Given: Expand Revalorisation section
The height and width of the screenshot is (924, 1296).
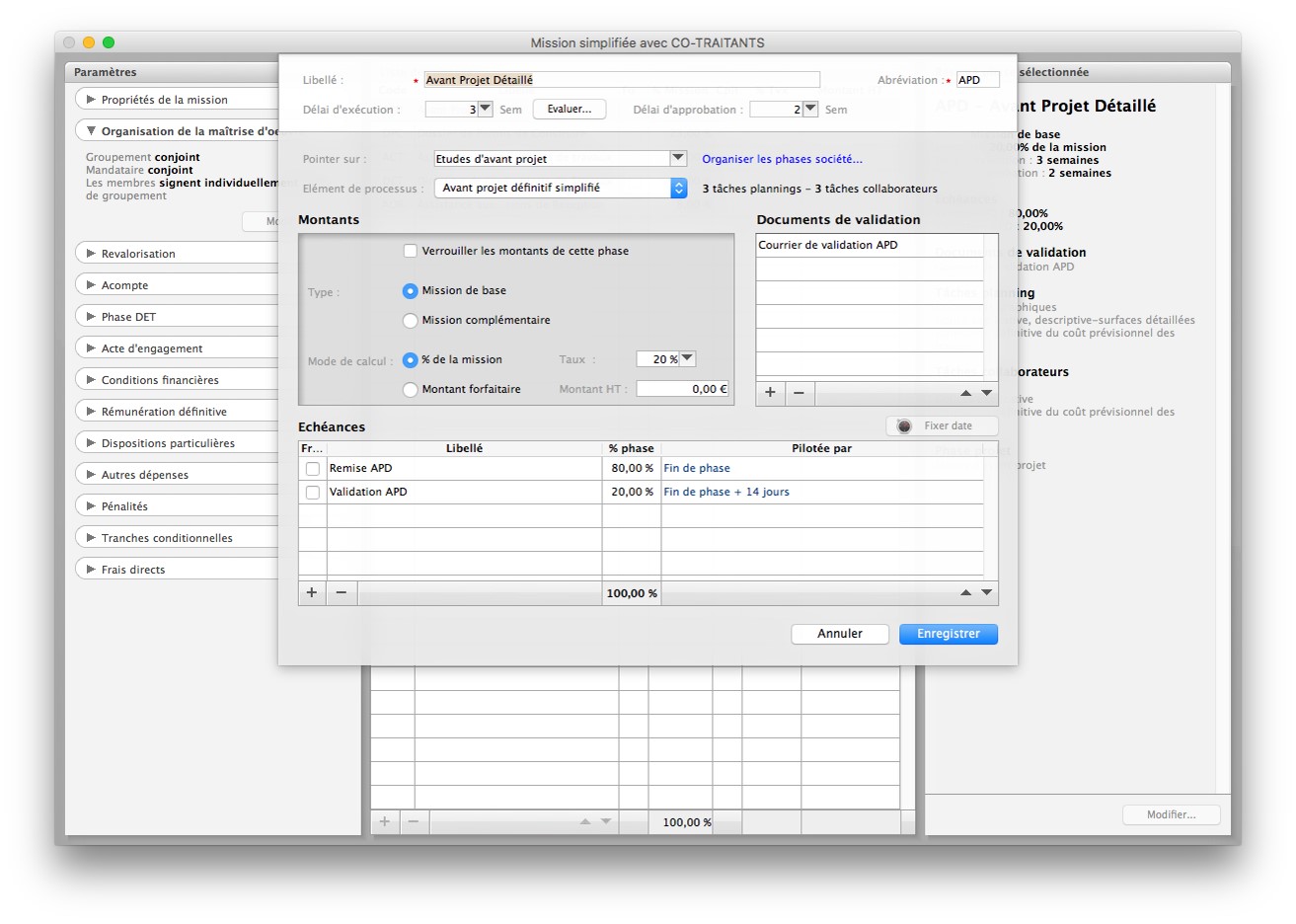Looking at the screenshot, I should 91,254.
